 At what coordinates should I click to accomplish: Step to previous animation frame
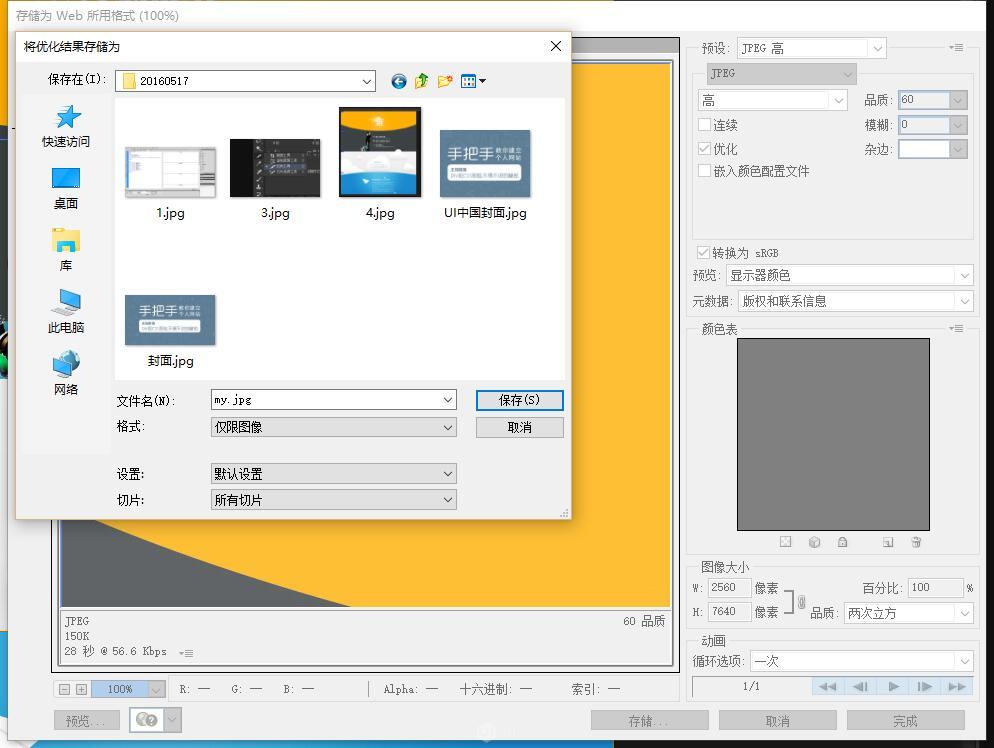(860, 687)
